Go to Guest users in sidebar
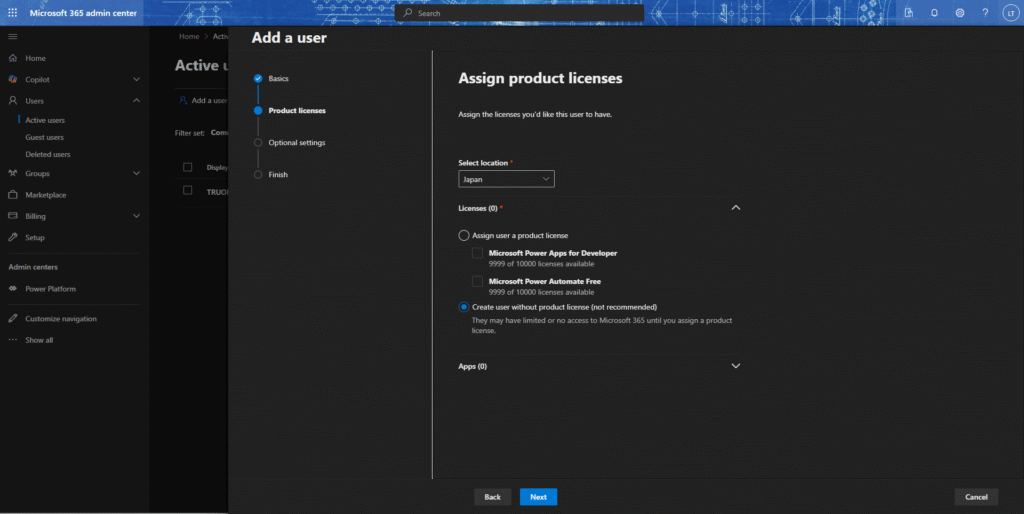The image size is (1024, 514). (x=44, y=137)
